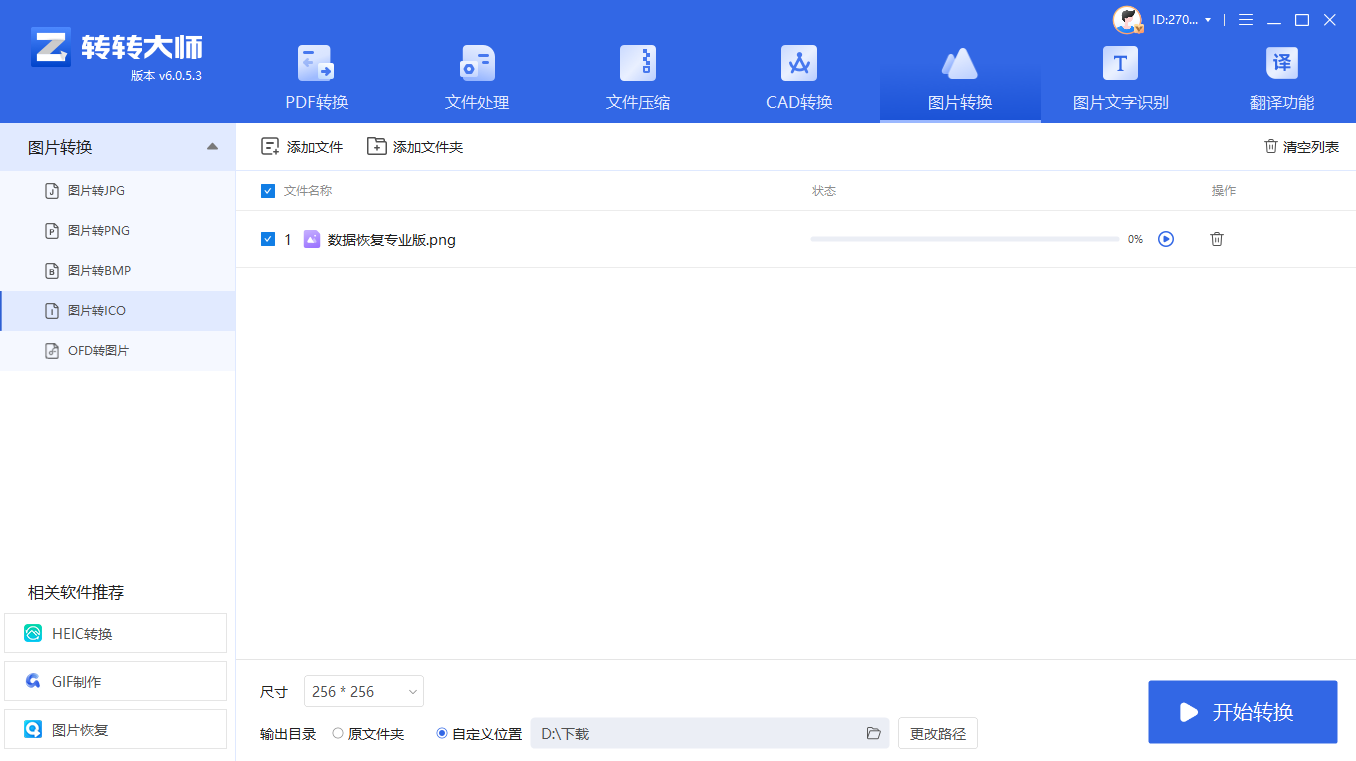Click the OFD转图片 file icon
Image resolution: width=1356 pixels, height=761 pixels.
pyautogui.click(x=52, y=351)
